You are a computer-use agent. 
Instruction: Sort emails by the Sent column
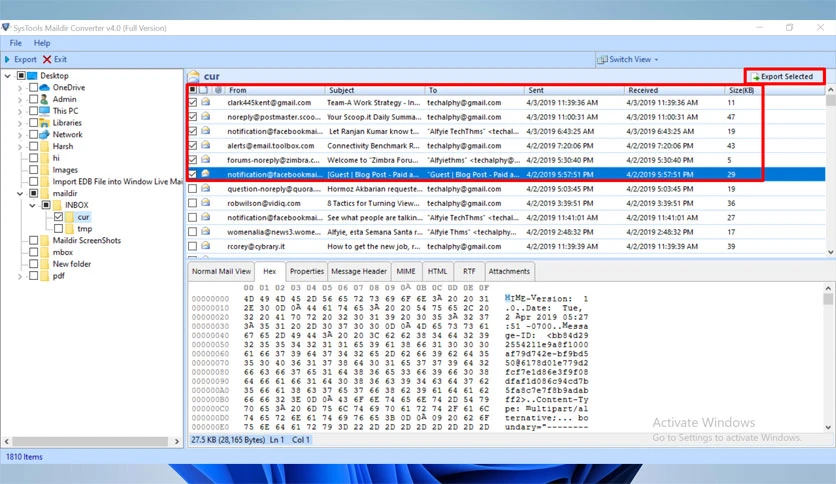[x=574, y=90]
